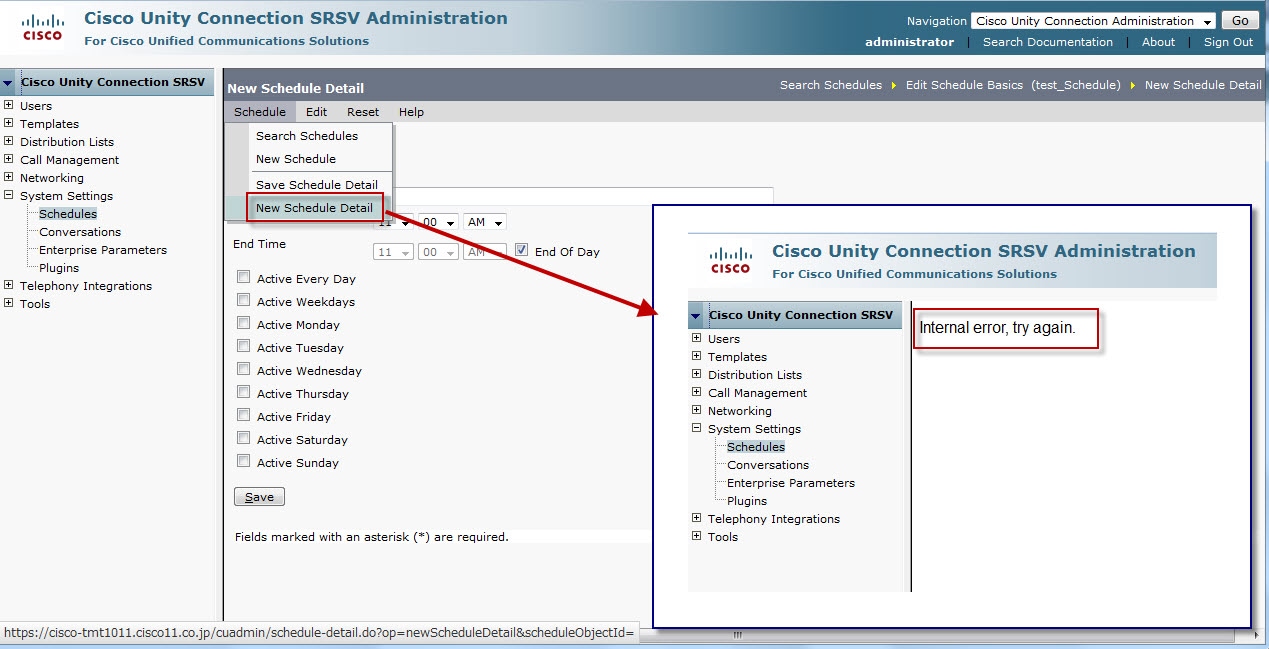This screenshot has height=649, width=1269.
Task: Check Active Sunday checkbox
Action: pyautogui.click(x=243, y=461)
